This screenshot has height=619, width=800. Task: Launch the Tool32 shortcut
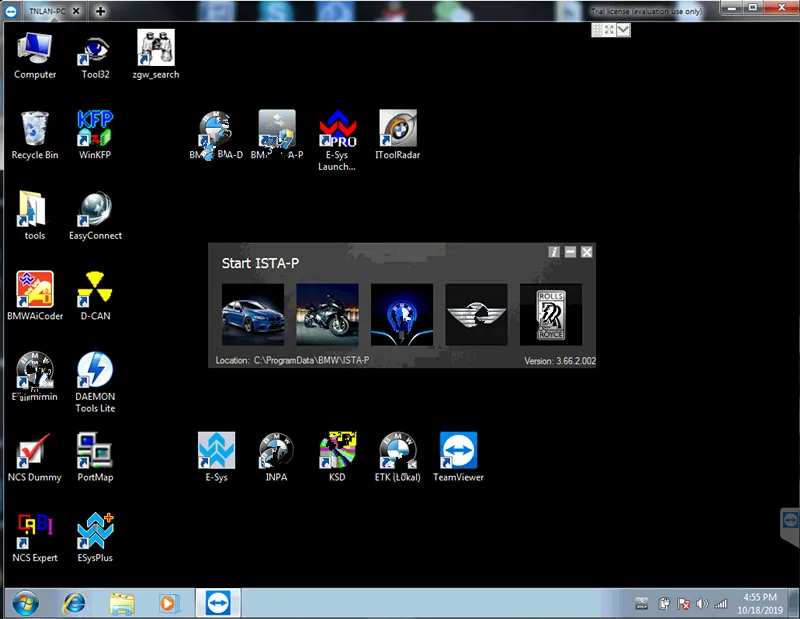[x=95, y=55]
